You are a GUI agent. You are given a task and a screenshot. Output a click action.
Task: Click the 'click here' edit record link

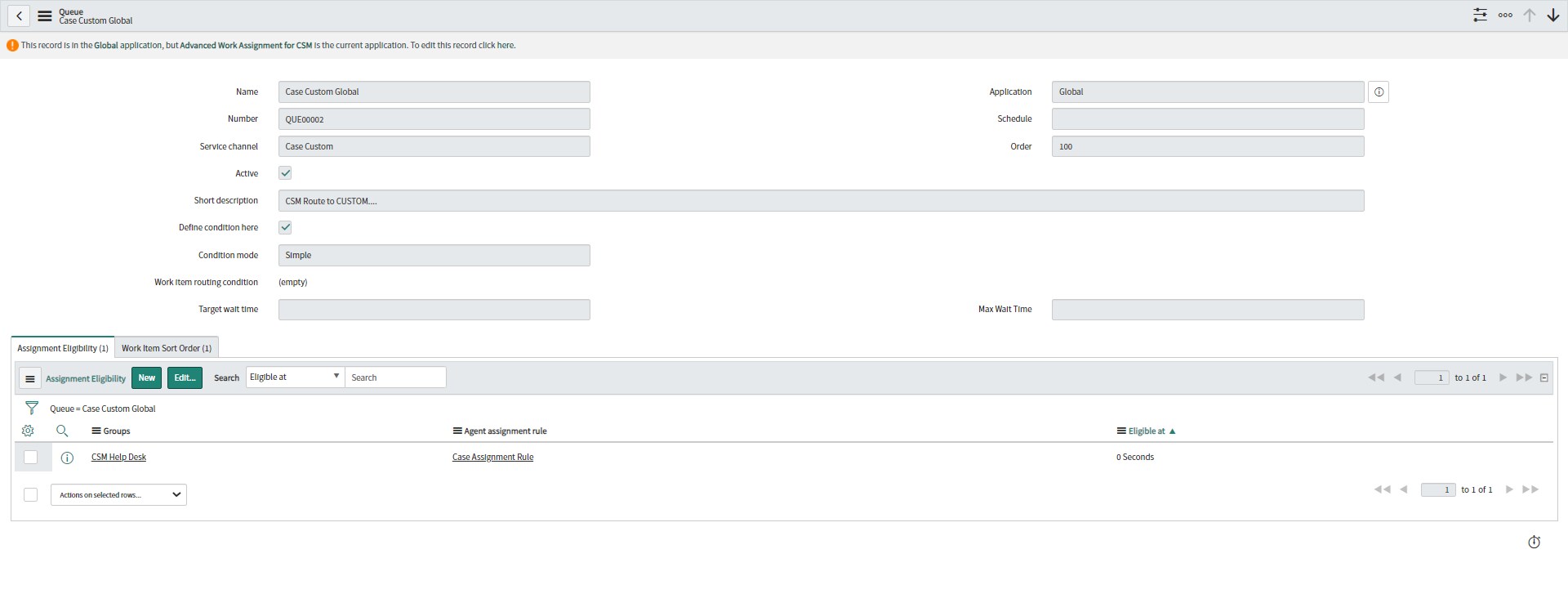tap(497, 46)
